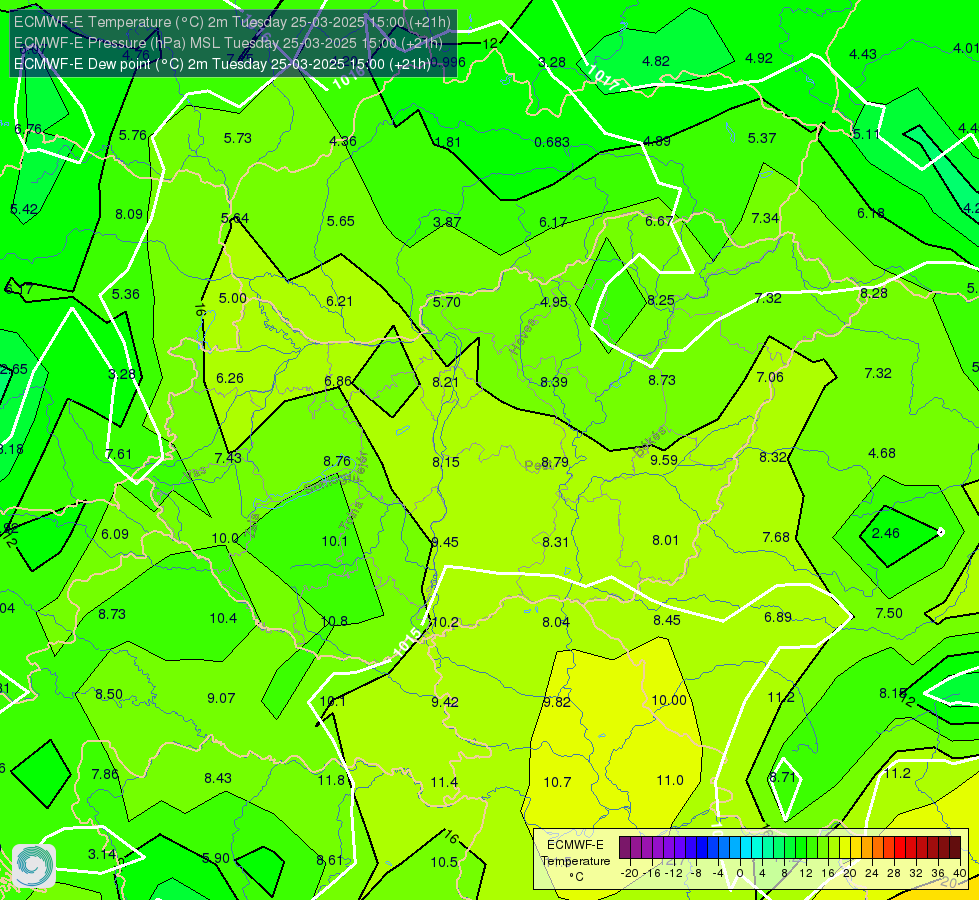Click the dew point value 7.61
Image resolution: width=979 pixels, height=900 pixels.
(118, 455)
